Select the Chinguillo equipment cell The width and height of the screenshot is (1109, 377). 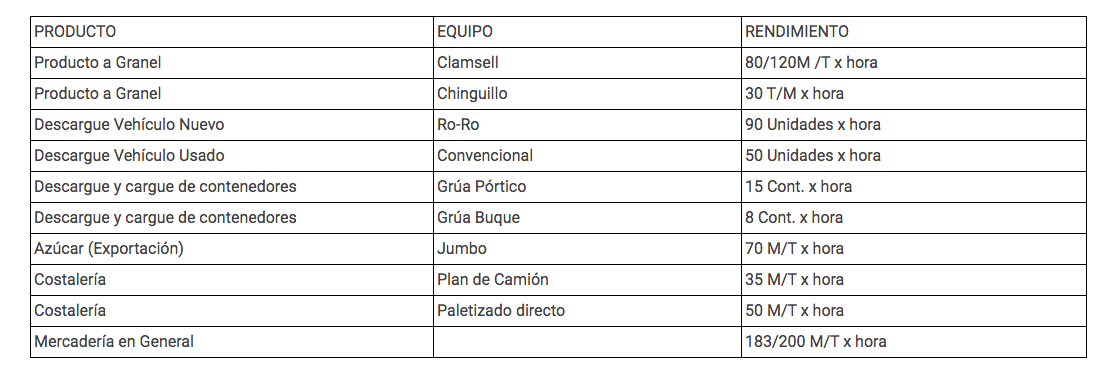pyautogui.click(x=587, y=93)
